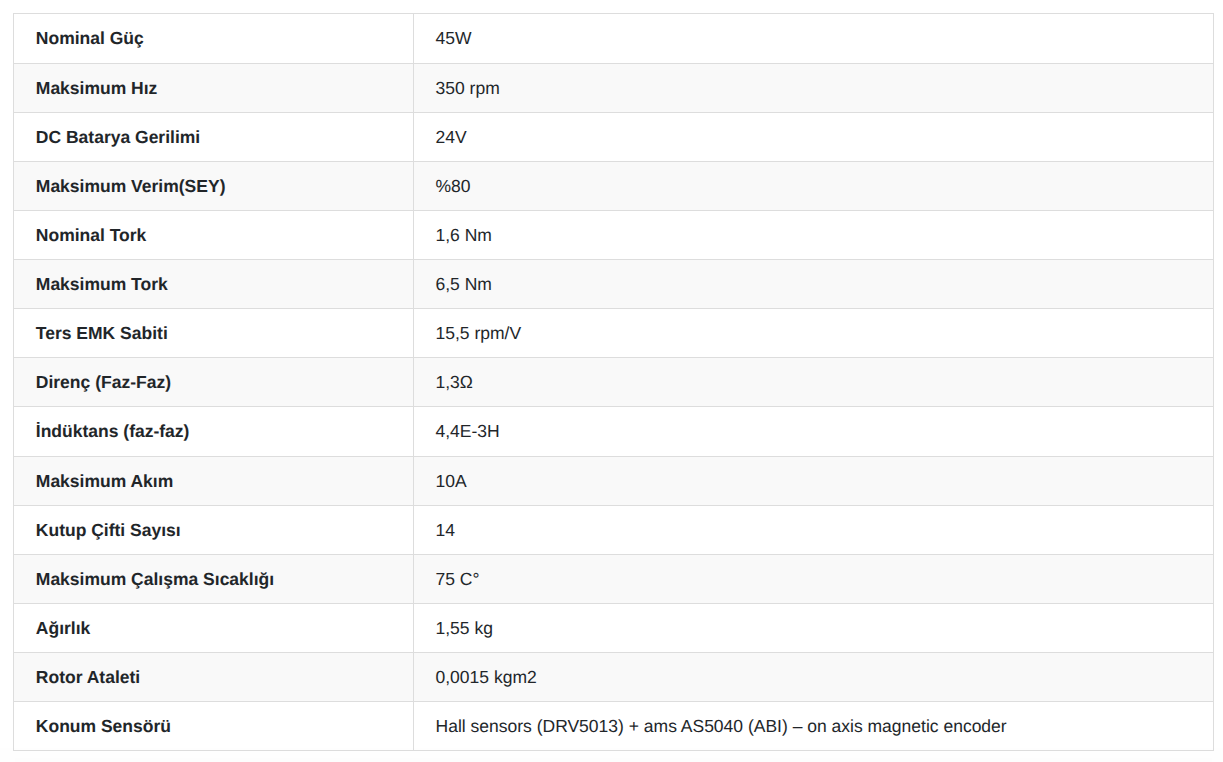Click the Nominal Tork label
The width and height of the screenshot is (1223, 762).
[x=91, y=235]
